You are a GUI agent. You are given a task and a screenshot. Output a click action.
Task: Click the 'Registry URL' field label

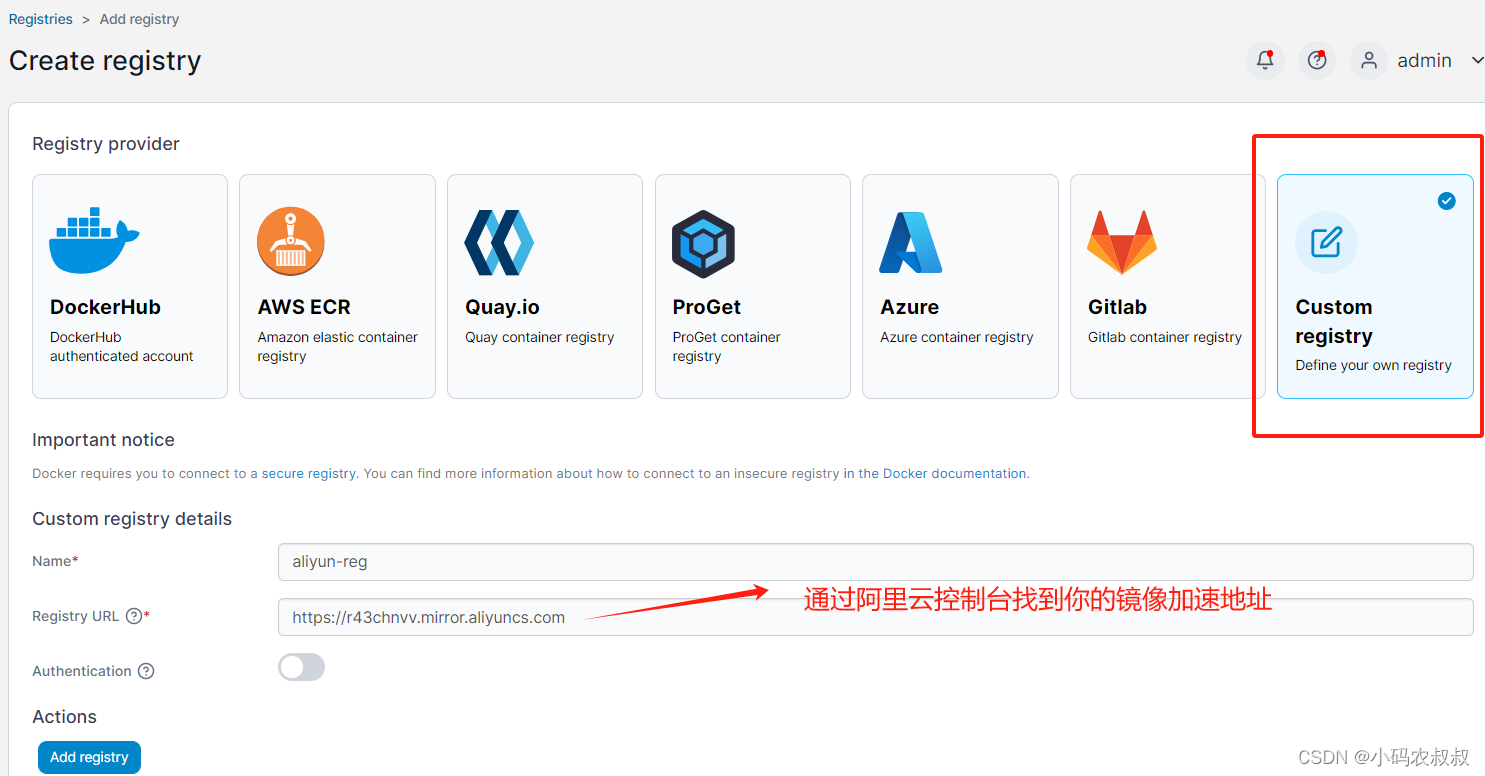coord(76,616)
